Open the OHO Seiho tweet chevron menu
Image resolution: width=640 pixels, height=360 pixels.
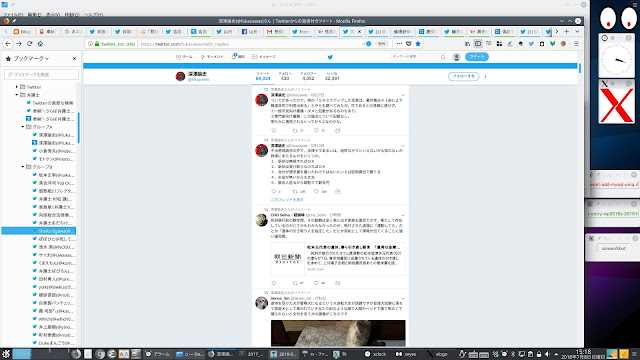[403, 215]
